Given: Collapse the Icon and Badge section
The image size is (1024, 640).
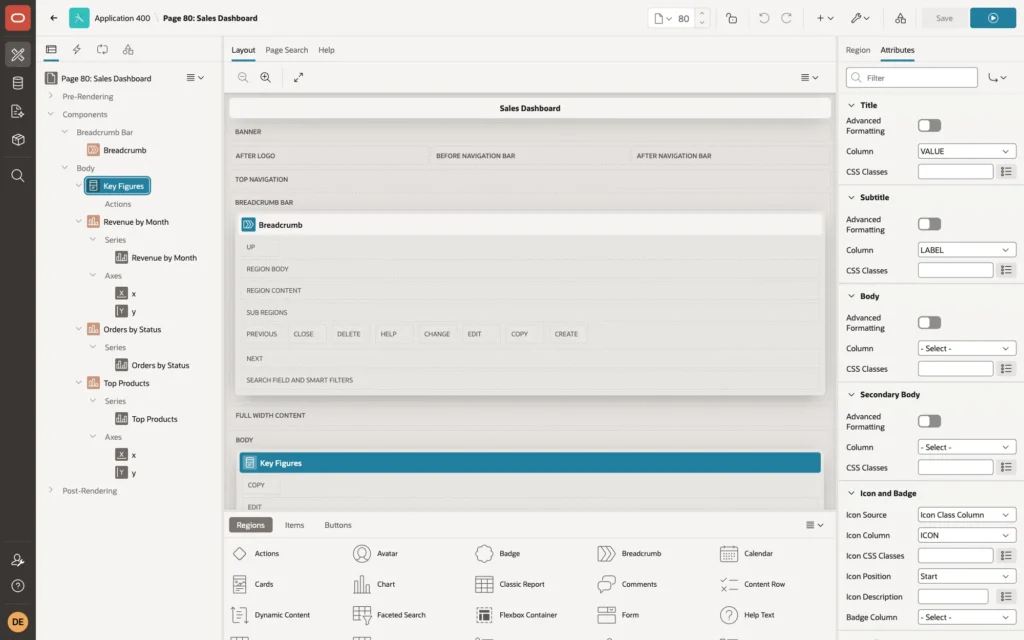Looking at the screenshot, I should pyautogui.click(x=851, y=494).
